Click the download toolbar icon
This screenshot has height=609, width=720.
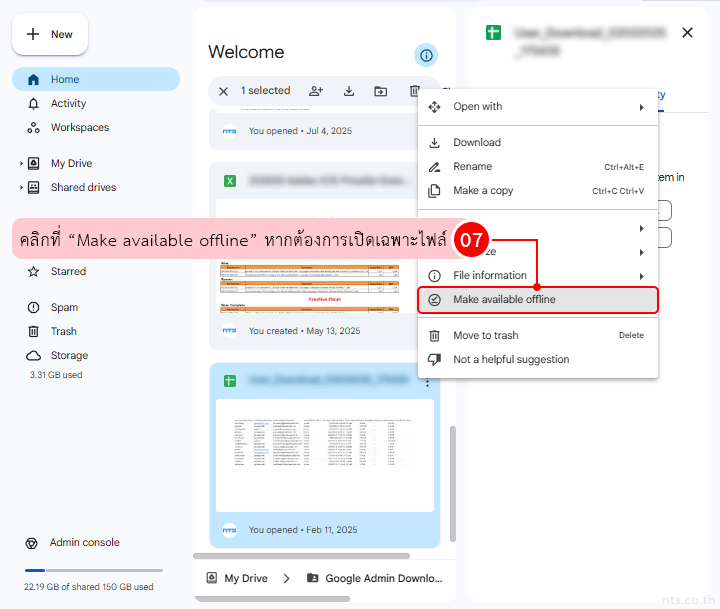pos(349,91)
